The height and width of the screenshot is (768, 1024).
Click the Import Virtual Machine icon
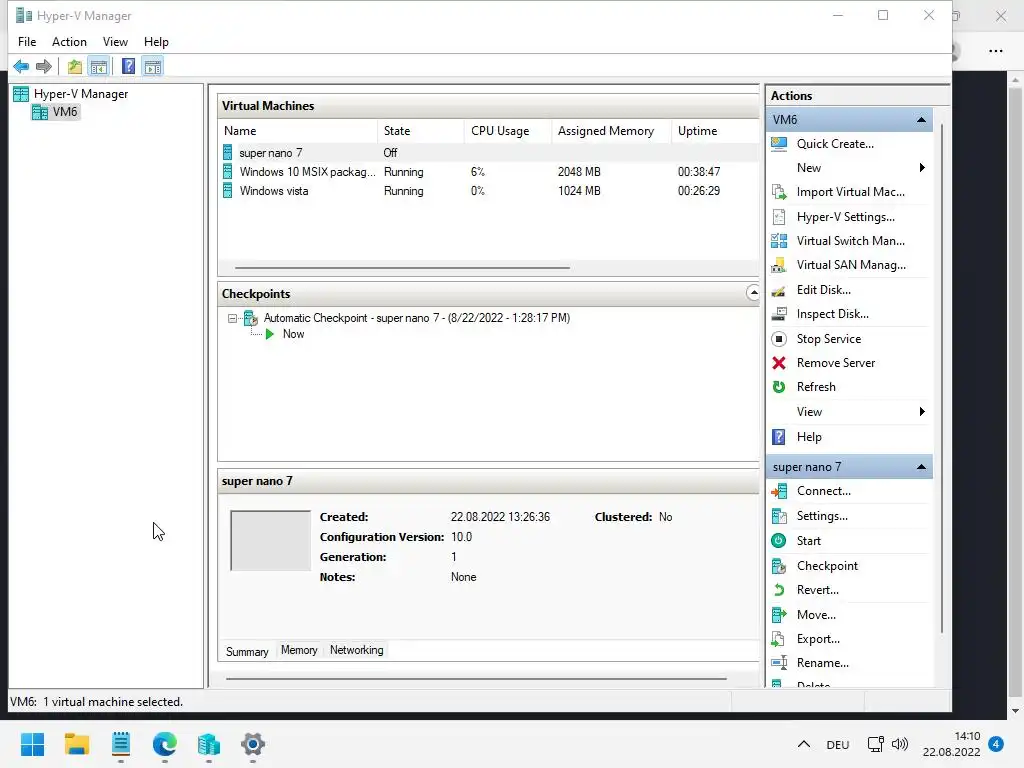(779, 192)
